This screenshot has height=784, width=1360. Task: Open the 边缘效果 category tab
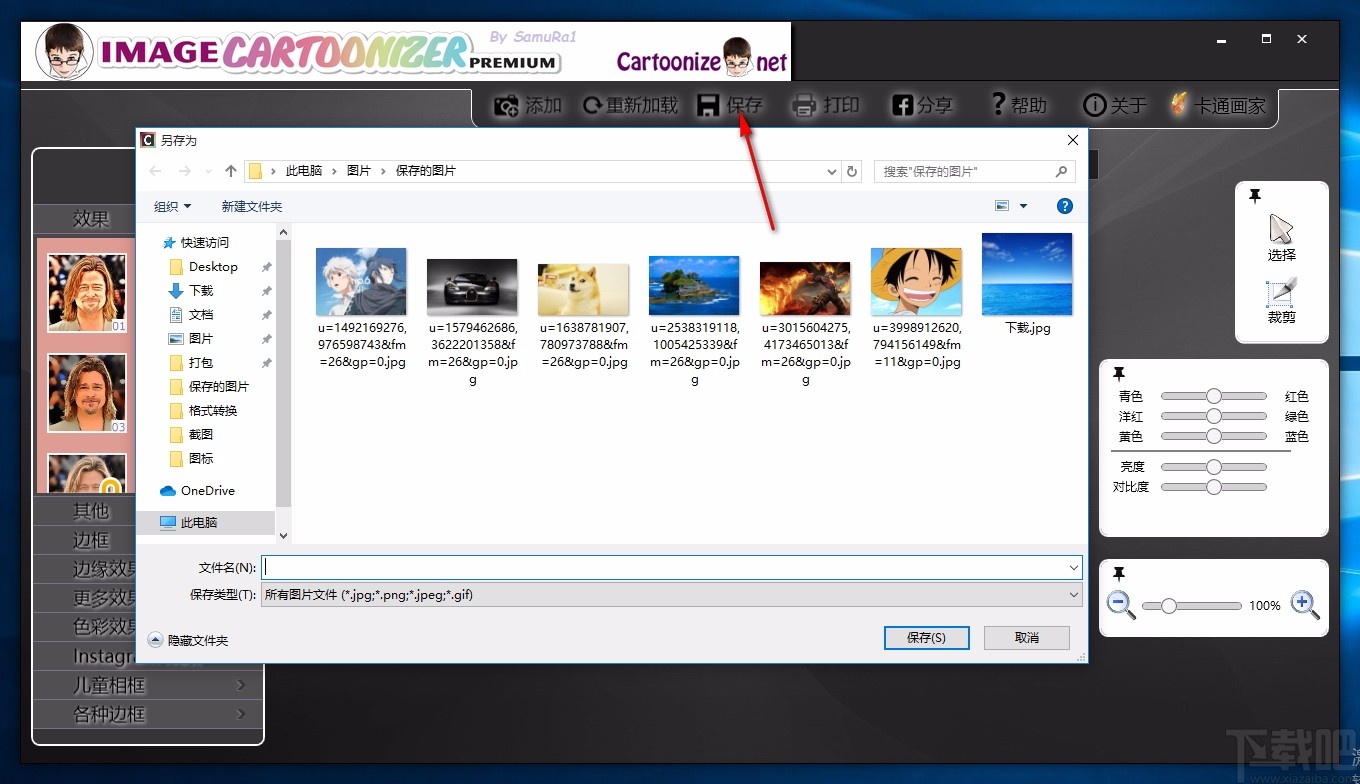(104, 569)
